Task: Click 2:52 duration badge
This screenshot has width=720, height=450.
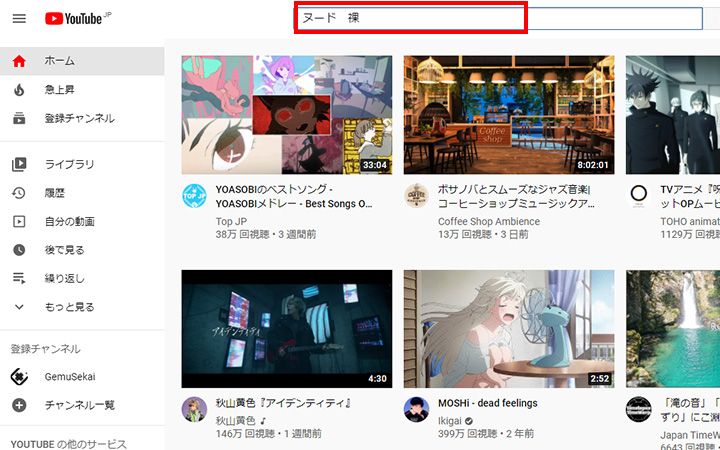Action: (x=600, y=379)
